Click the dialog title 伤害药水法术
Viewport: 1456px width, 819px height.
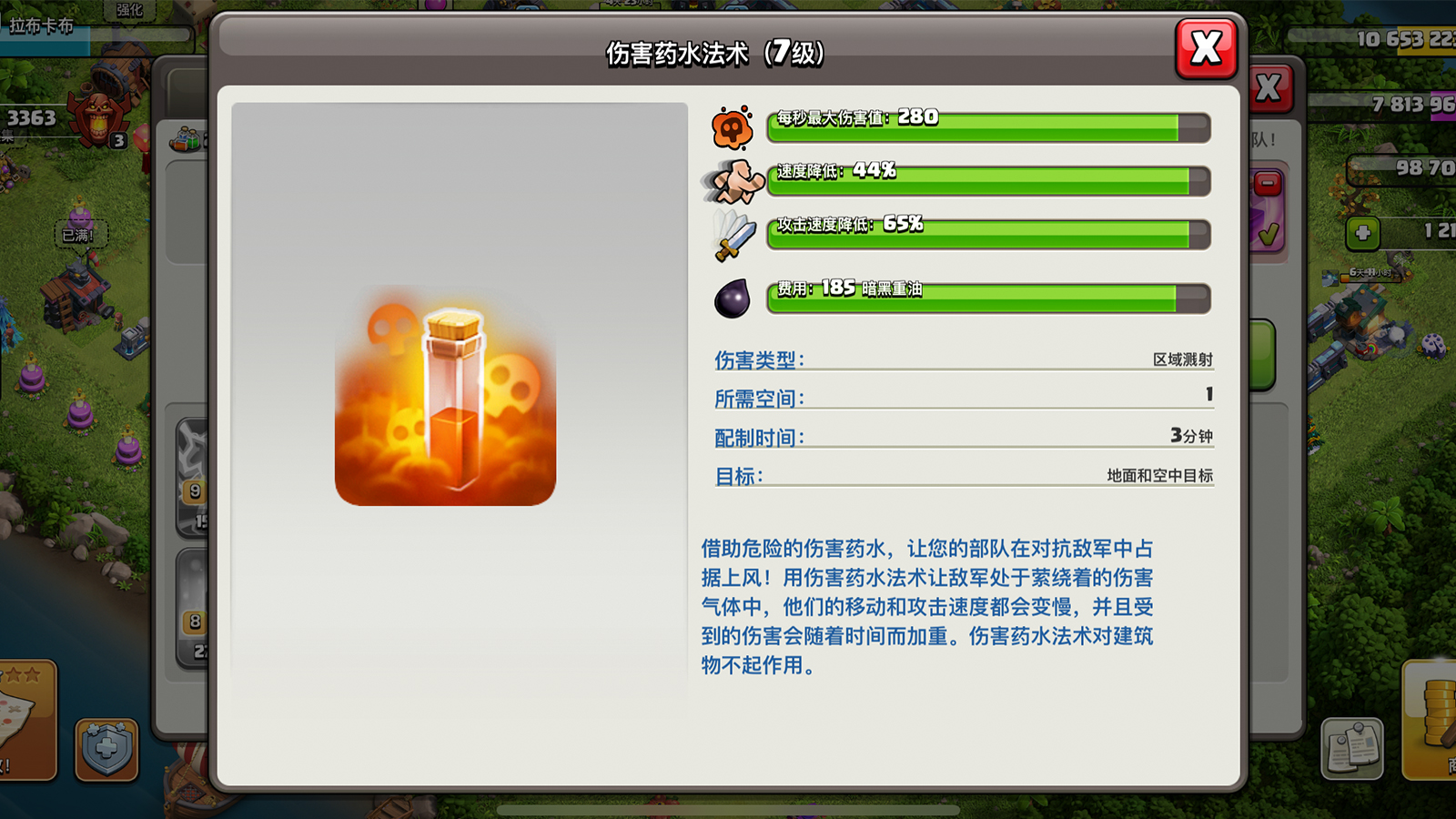tap(677, 54)
